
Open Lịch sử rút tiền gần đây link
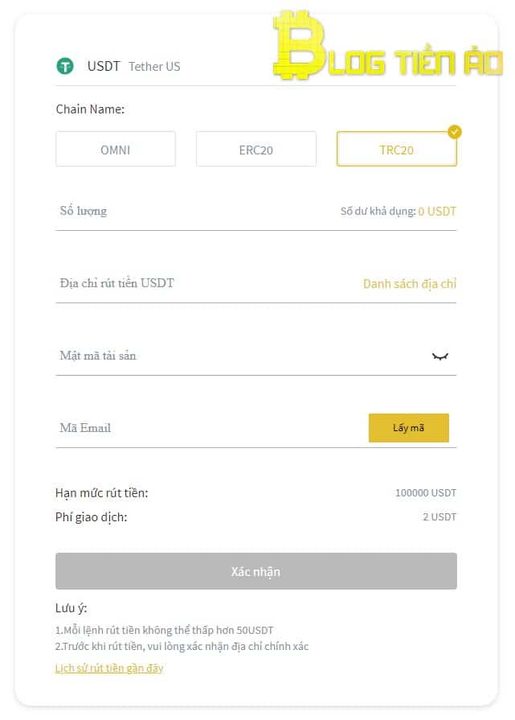coord(109,668)
